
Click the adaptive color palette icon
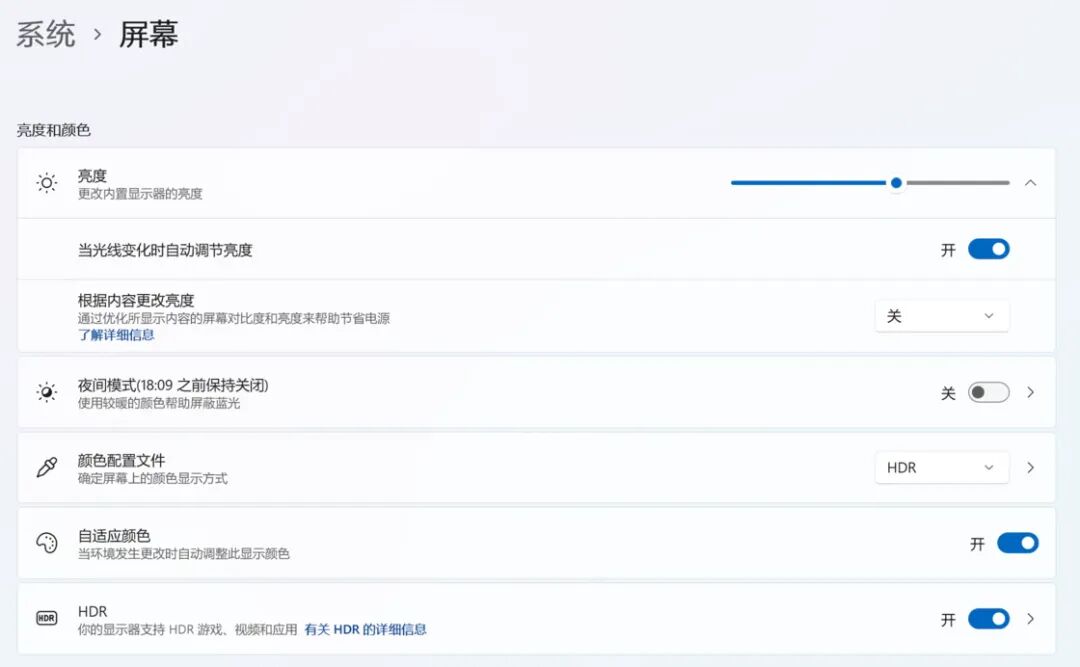tap(47, 543)
